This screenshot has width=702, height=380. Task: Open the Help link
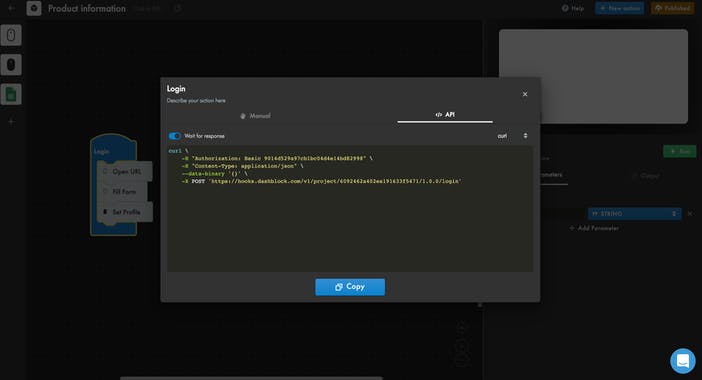point(573,8)
